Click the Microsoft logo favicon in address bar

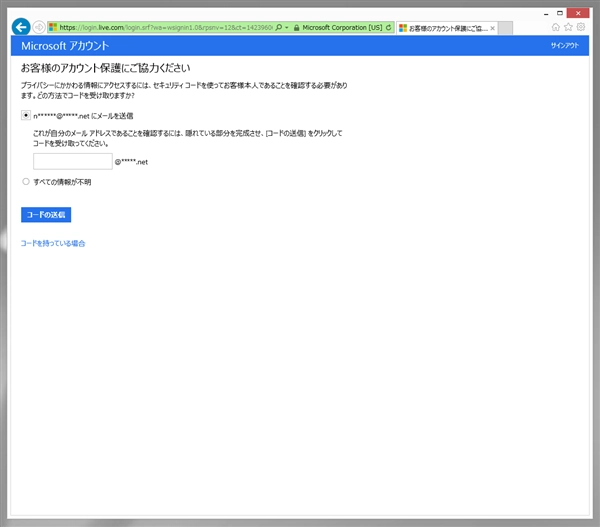pos(53,28)
